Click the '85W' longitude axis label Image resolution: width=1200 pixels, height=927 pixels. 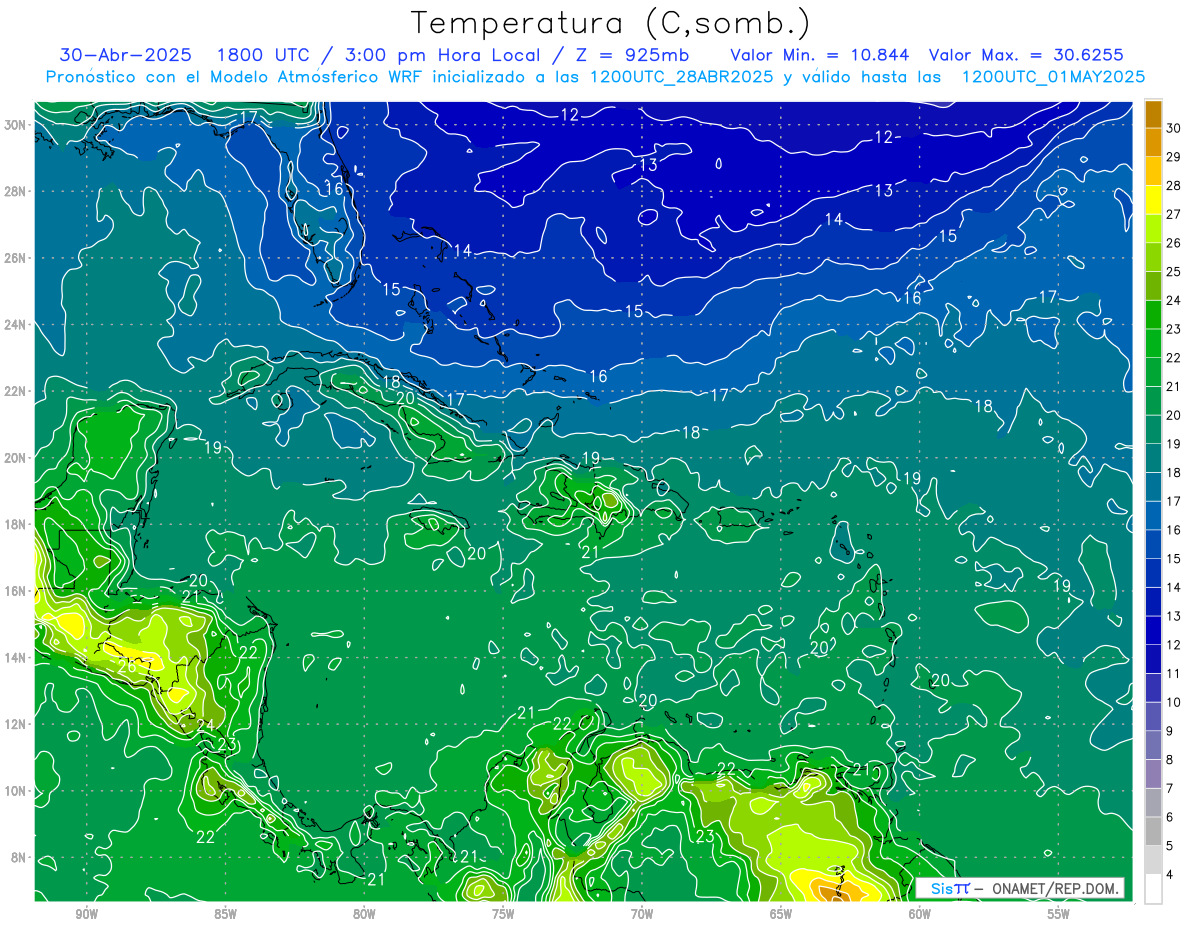click(x=225, y=914)
